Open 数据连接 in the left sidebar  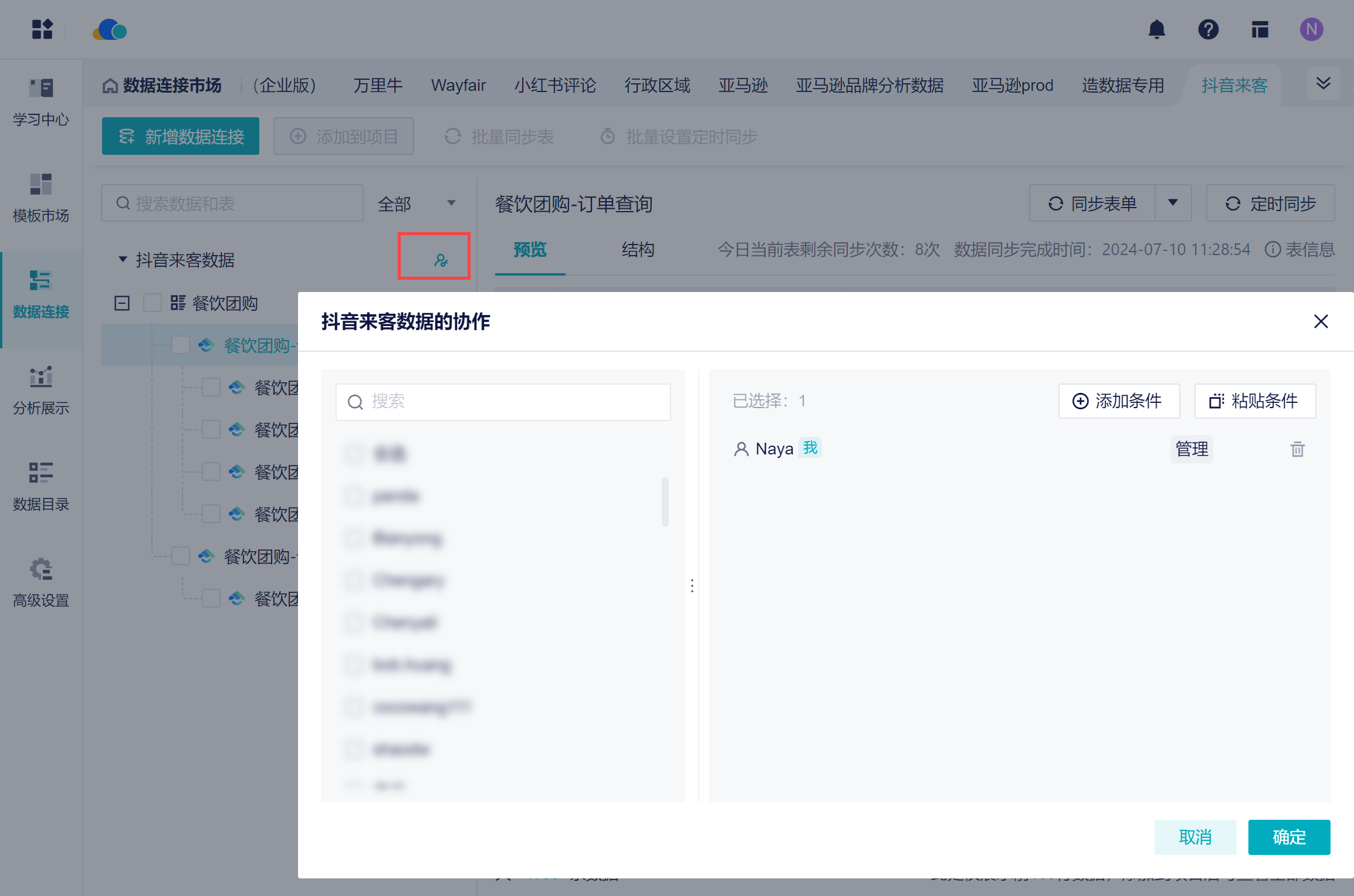click(41, 294)
